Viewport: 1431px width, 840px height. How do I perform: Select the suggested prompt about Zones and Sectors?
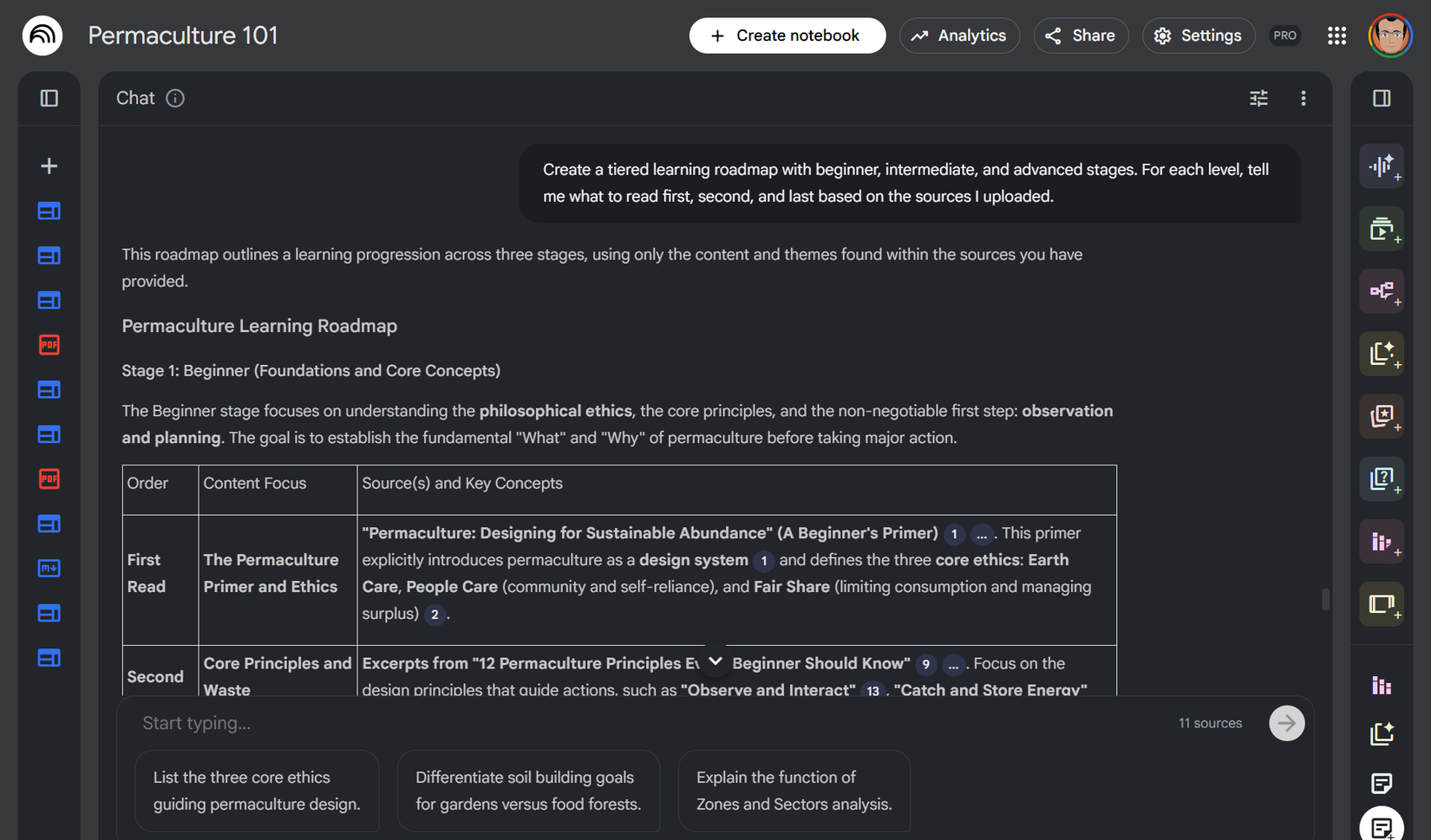(x=794, y=791)
